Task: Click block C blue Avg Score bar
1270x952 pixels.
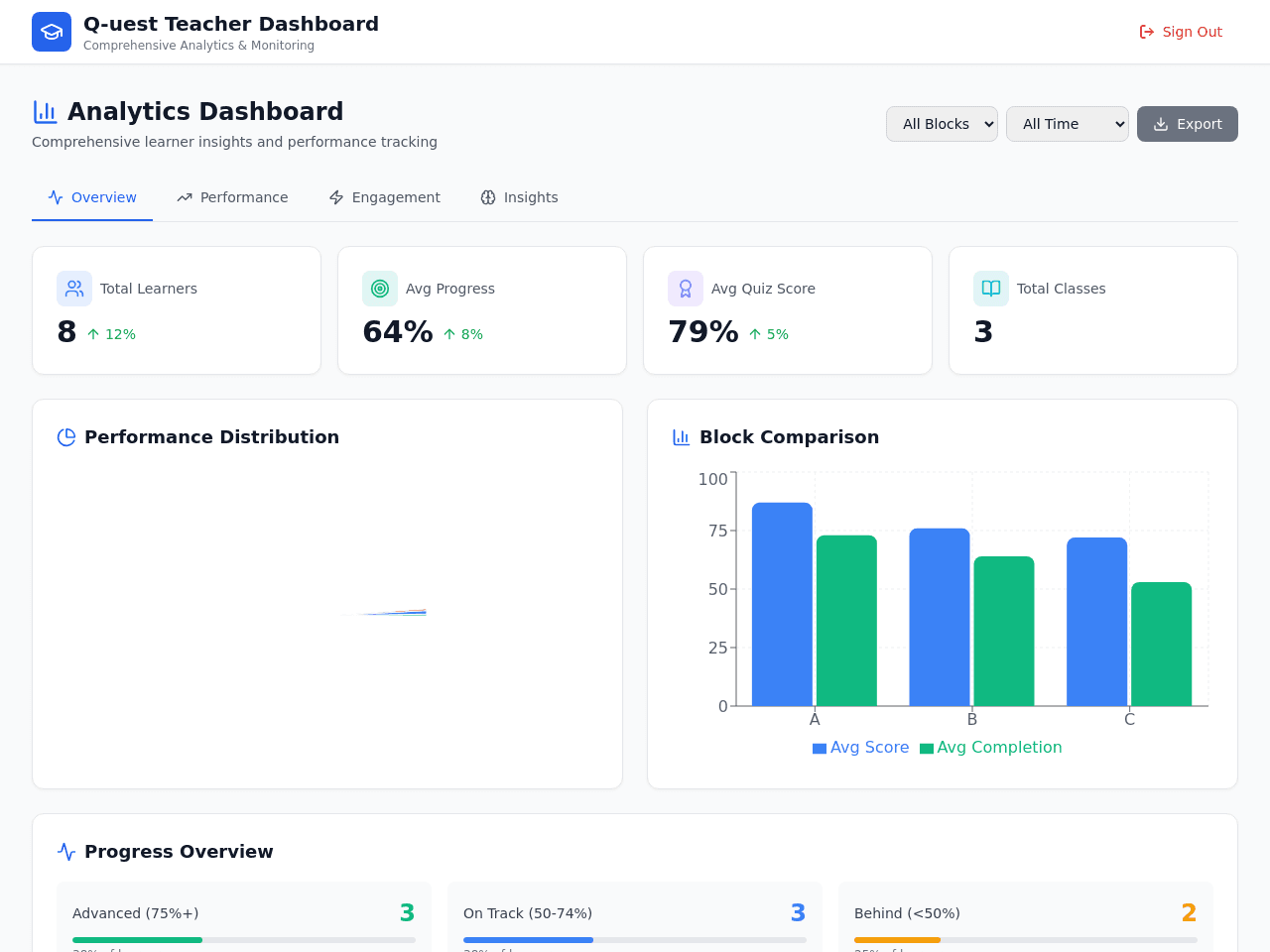Action: [1096, 622]
